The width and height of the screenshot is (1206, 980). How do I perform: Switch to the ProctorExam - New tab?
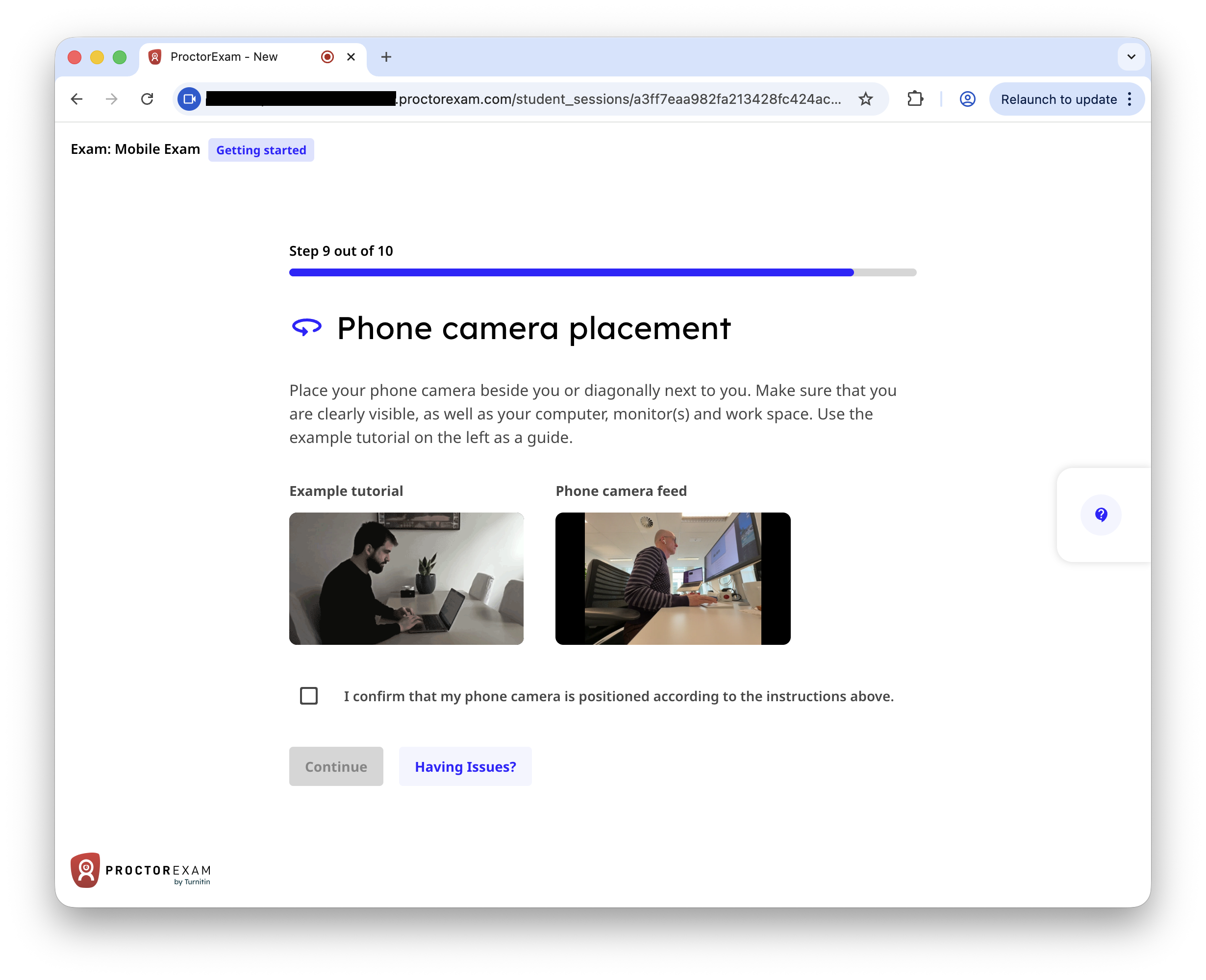[x=252, y=57]
